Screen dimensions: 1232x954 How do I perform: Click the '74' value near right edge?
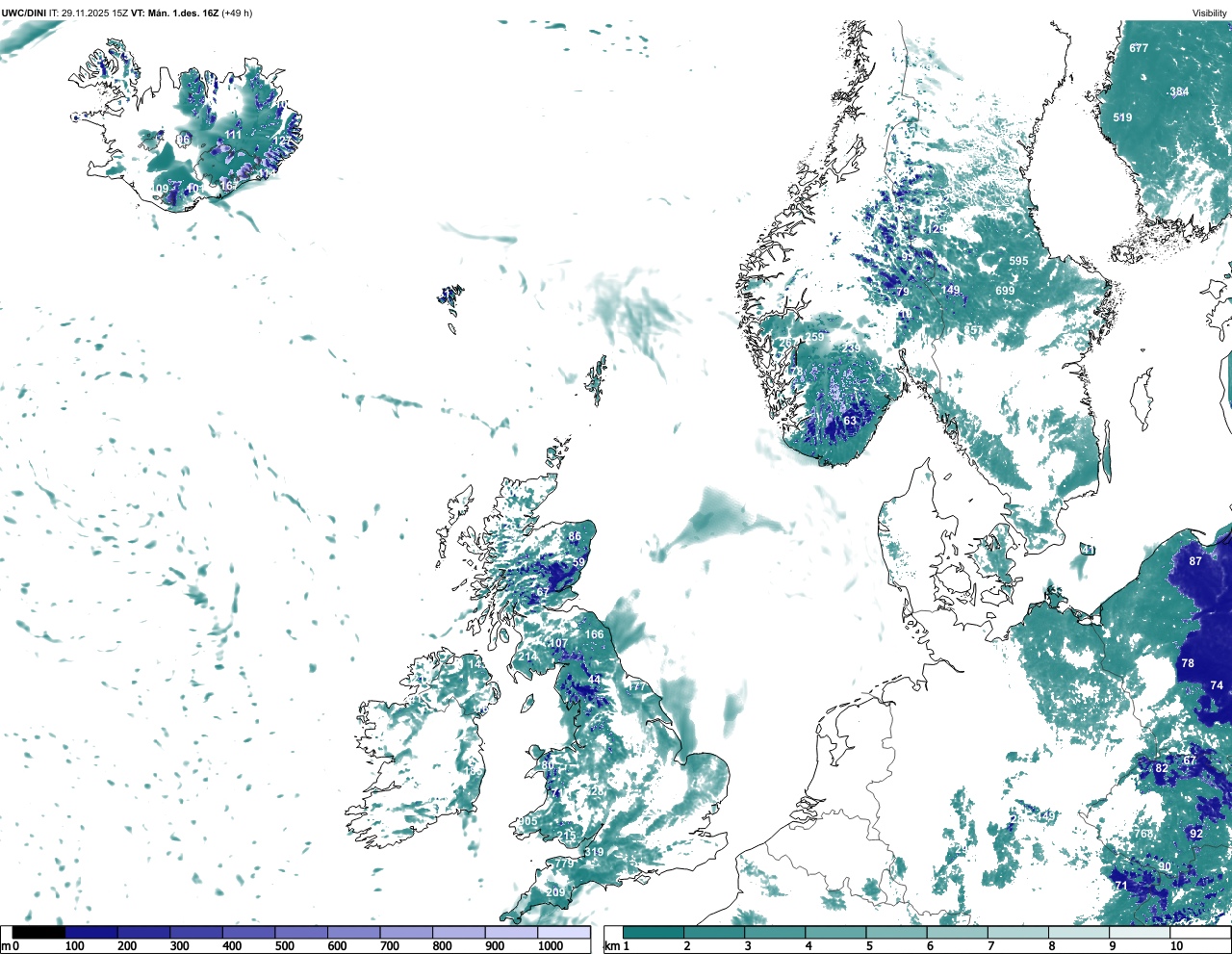pos(1217,685)
